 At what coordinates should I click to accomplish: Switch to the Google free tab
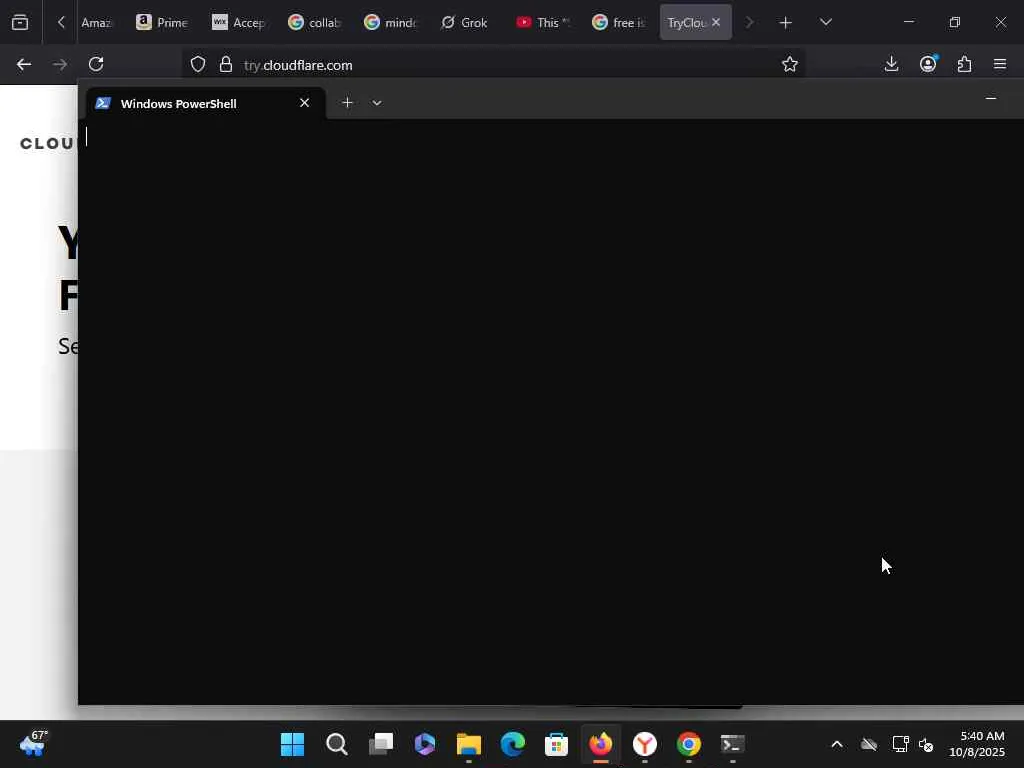[x=618, y=22]
